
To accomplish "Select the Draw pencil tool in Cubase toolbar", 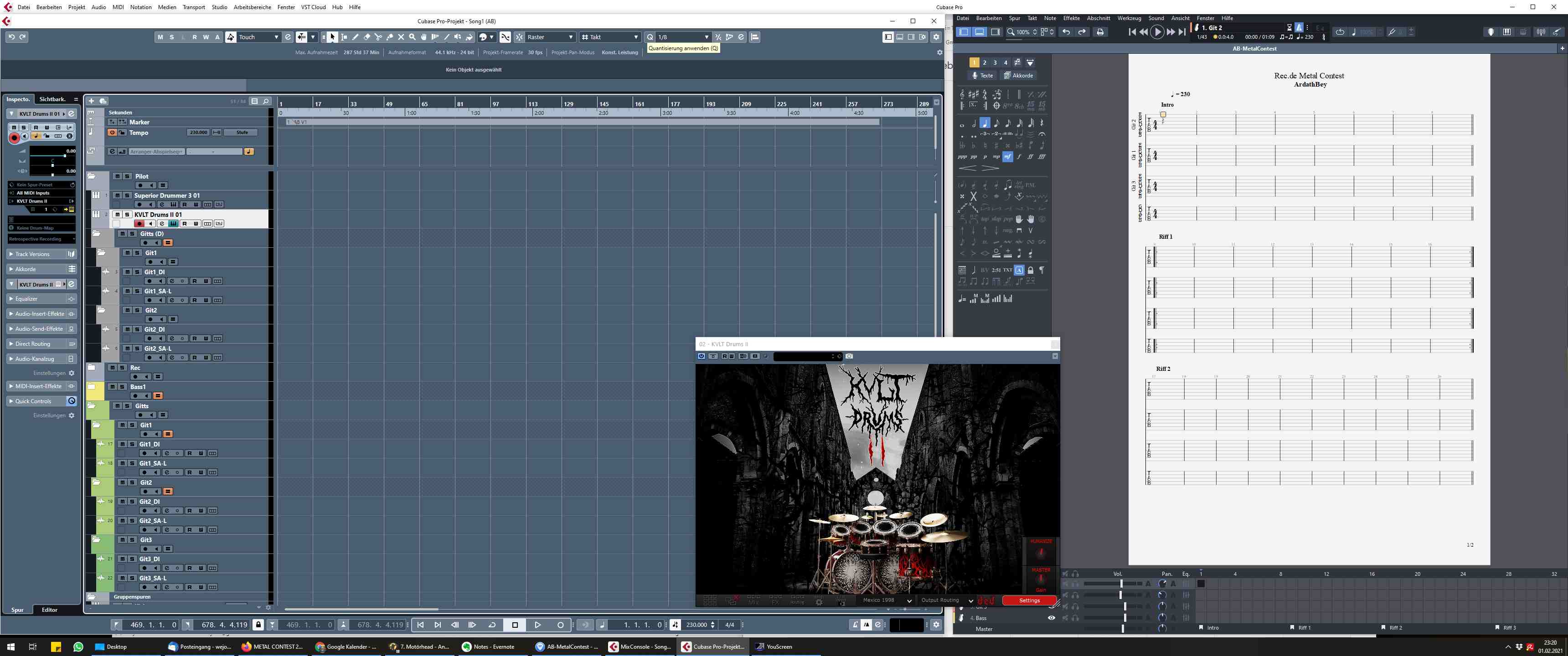I will (356, 37).
